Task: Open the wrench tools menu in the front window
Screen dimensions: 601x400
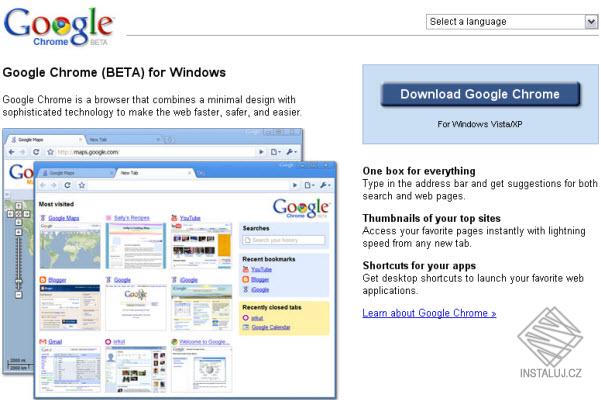Action: [x=325, y=185]
